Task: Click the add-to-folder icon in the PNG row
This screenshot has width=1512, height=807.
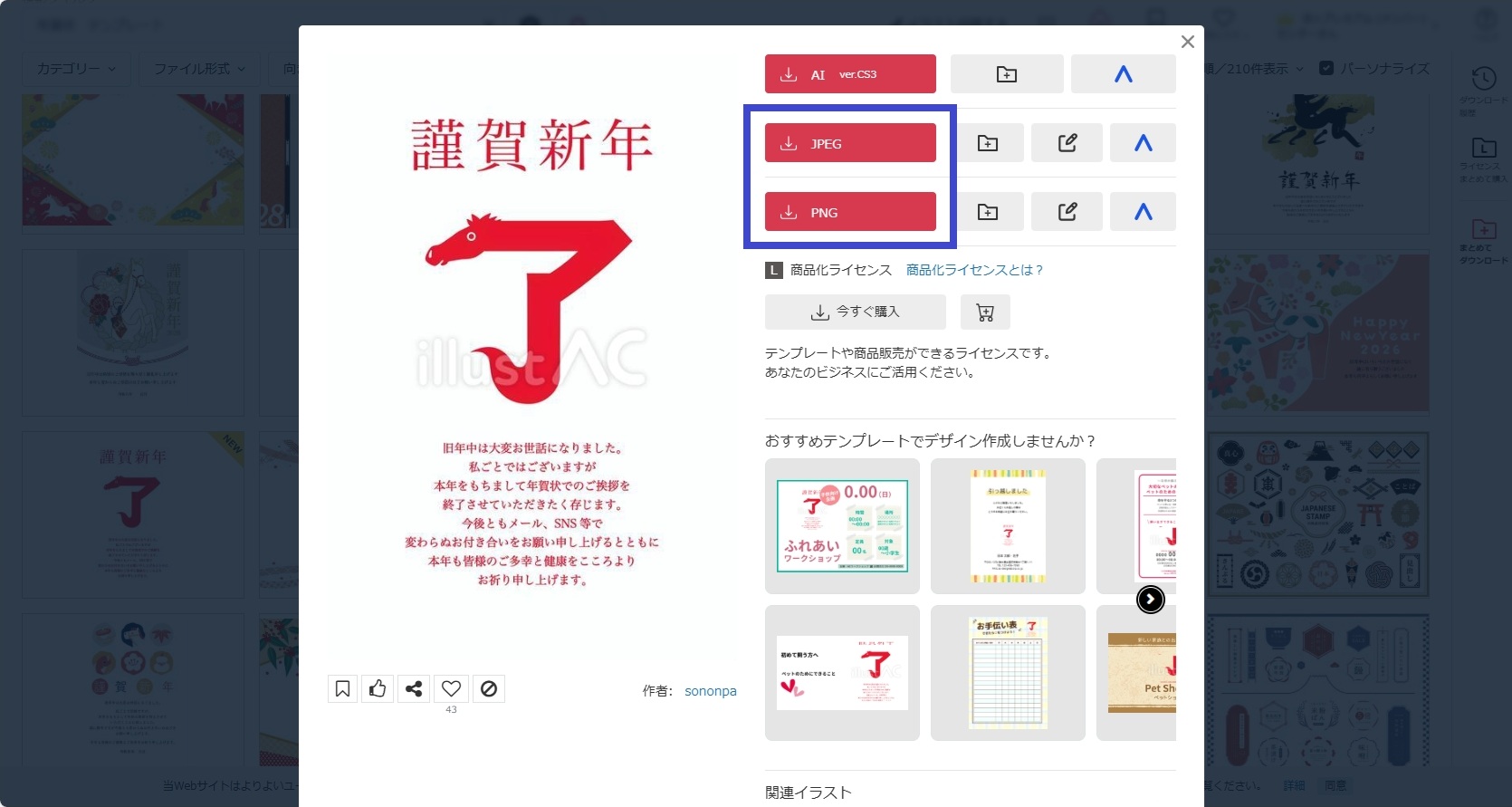Action: (988, 212)
